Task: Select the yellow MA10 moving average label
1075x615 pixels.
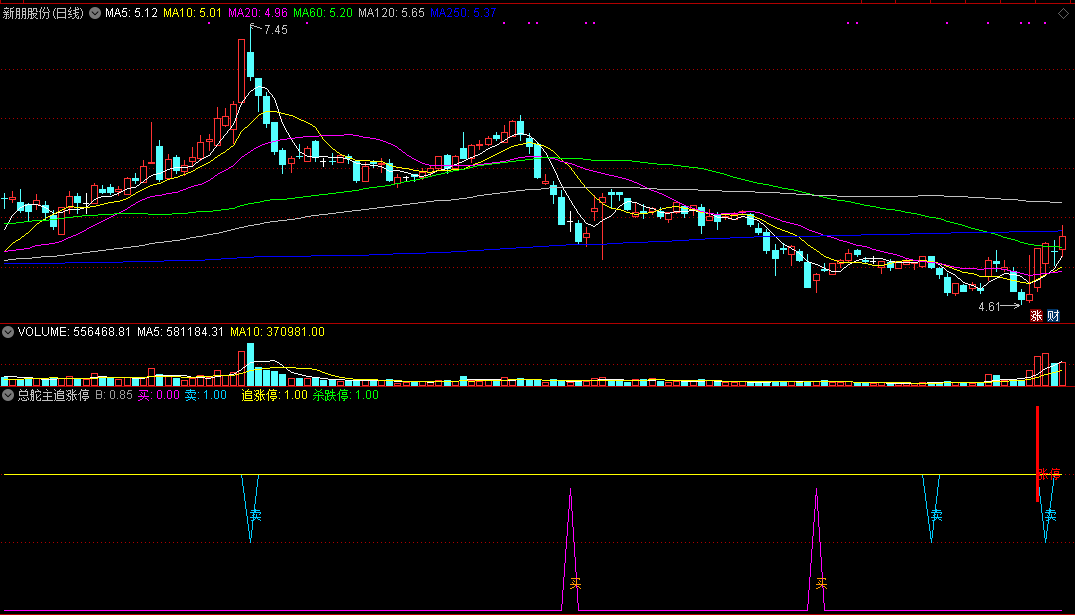Action: click(x=193, y=14)
